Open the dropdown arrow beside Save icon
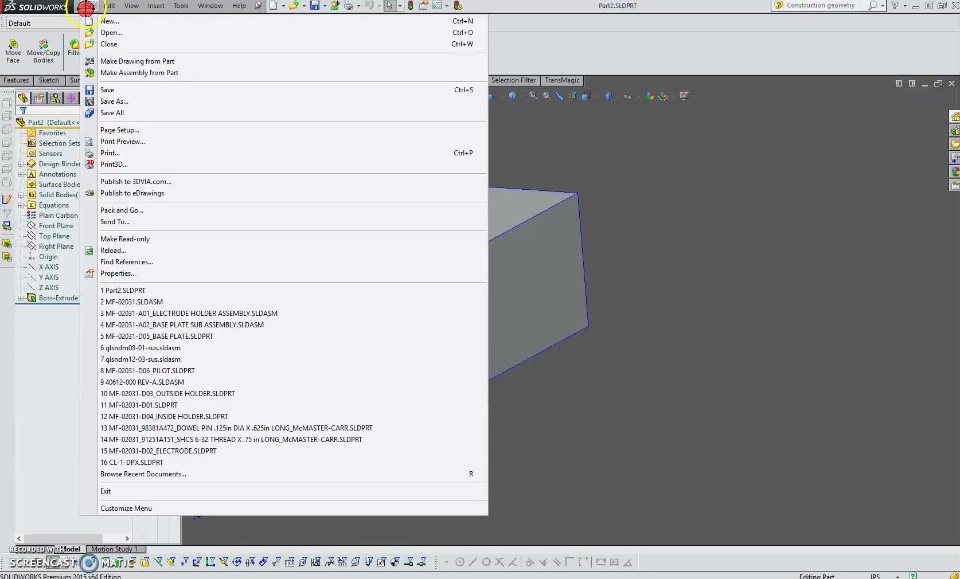The height and width of the screenshot is (579, 960). point(324,6)
